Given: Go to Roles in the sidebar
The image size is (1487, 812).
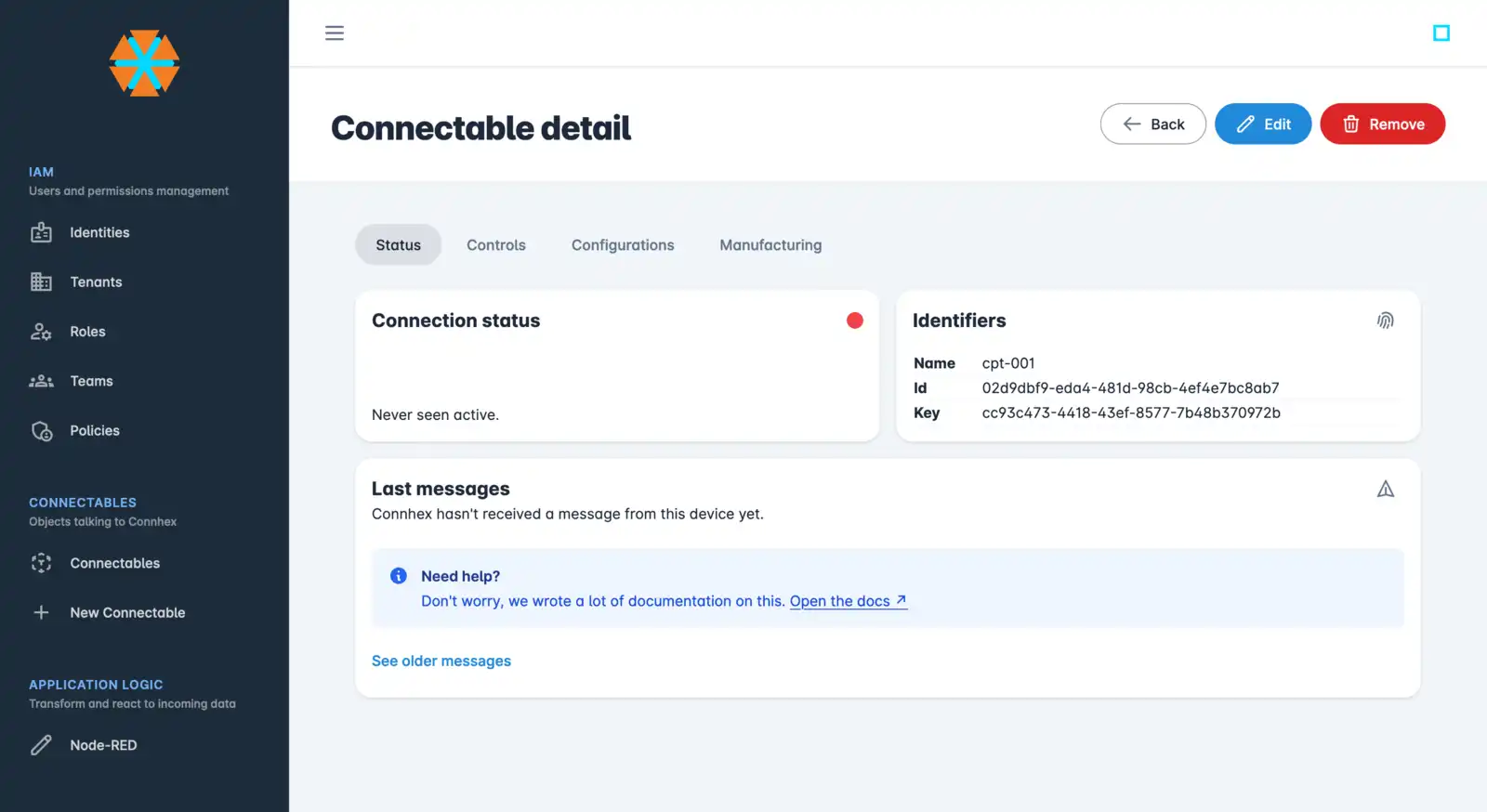Looking at the screenshot, I should point(87,332).
